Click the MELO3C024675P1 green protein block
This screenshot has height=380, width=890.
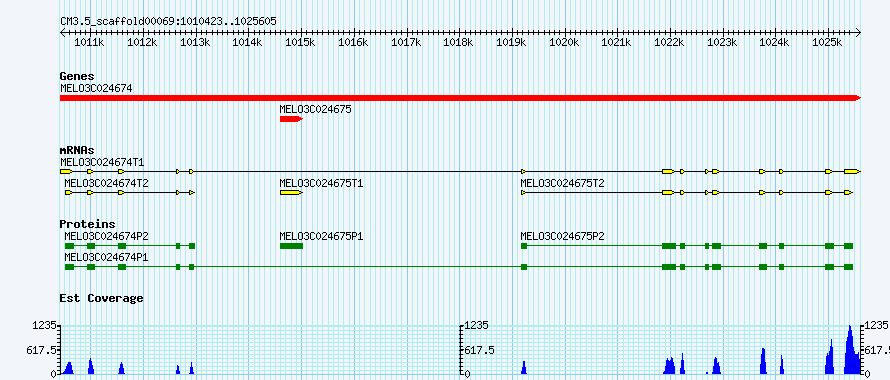(291, 246)
